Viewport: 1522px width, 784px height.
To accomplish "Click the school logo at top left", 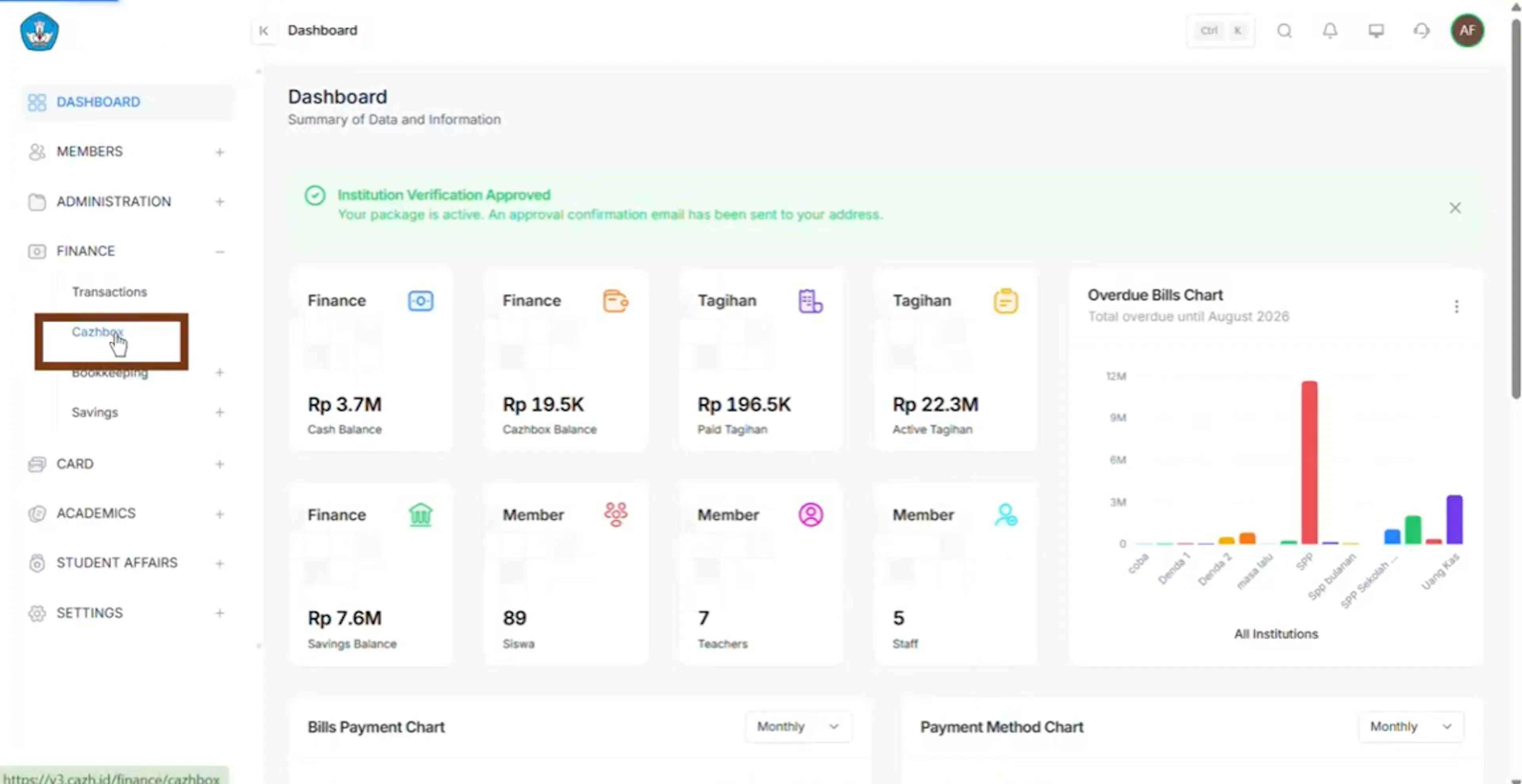I will (x=40, y=32).
